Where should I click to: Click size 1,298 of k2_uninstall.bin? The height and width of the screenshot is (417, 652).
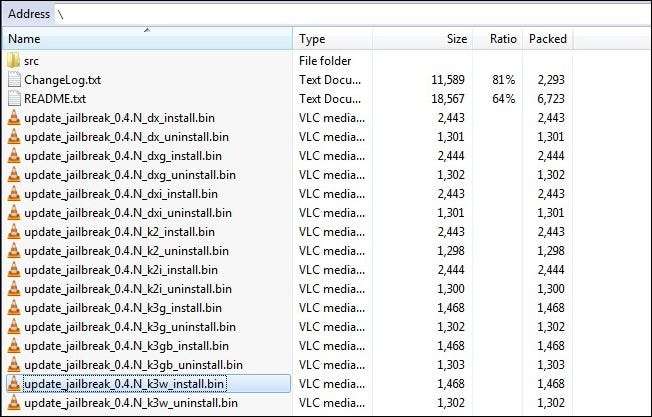(x=451, y=251)
